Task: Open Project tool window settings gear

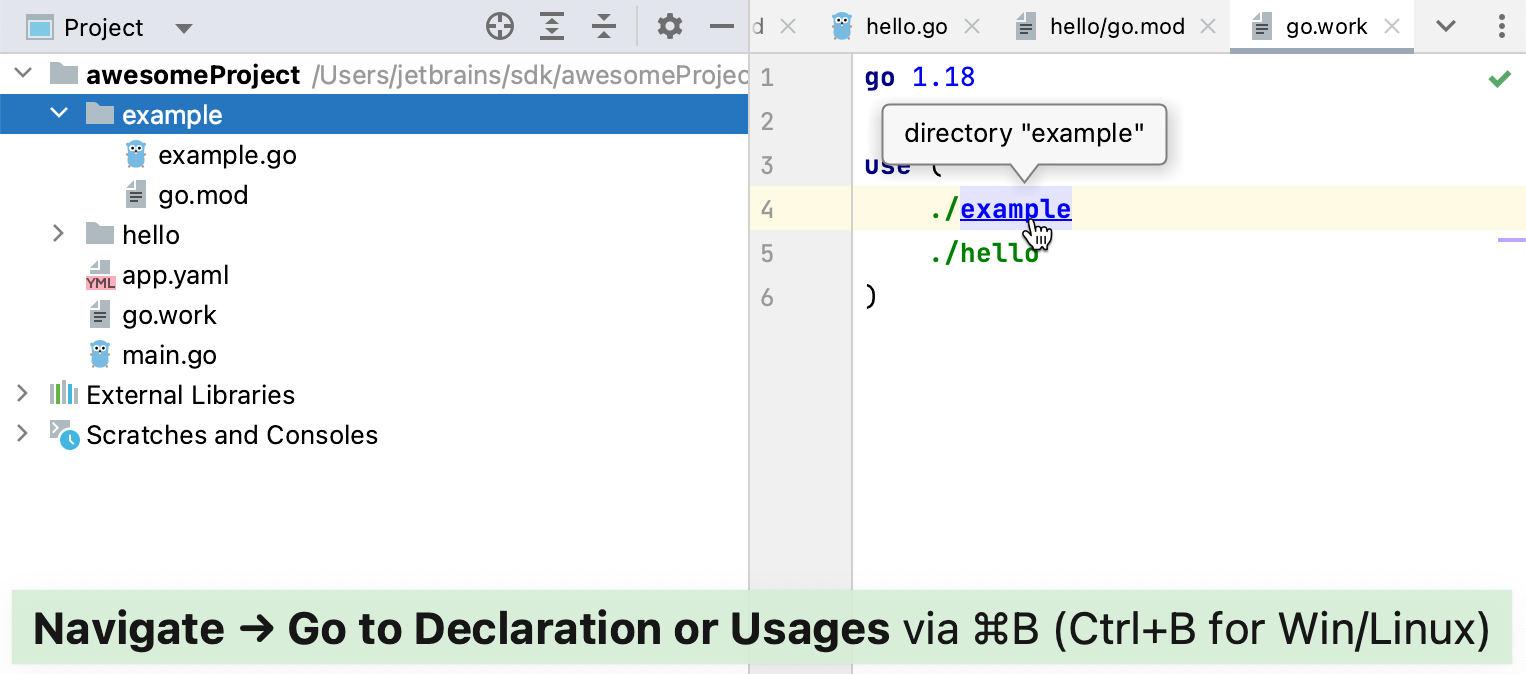Action: point(669,27)
